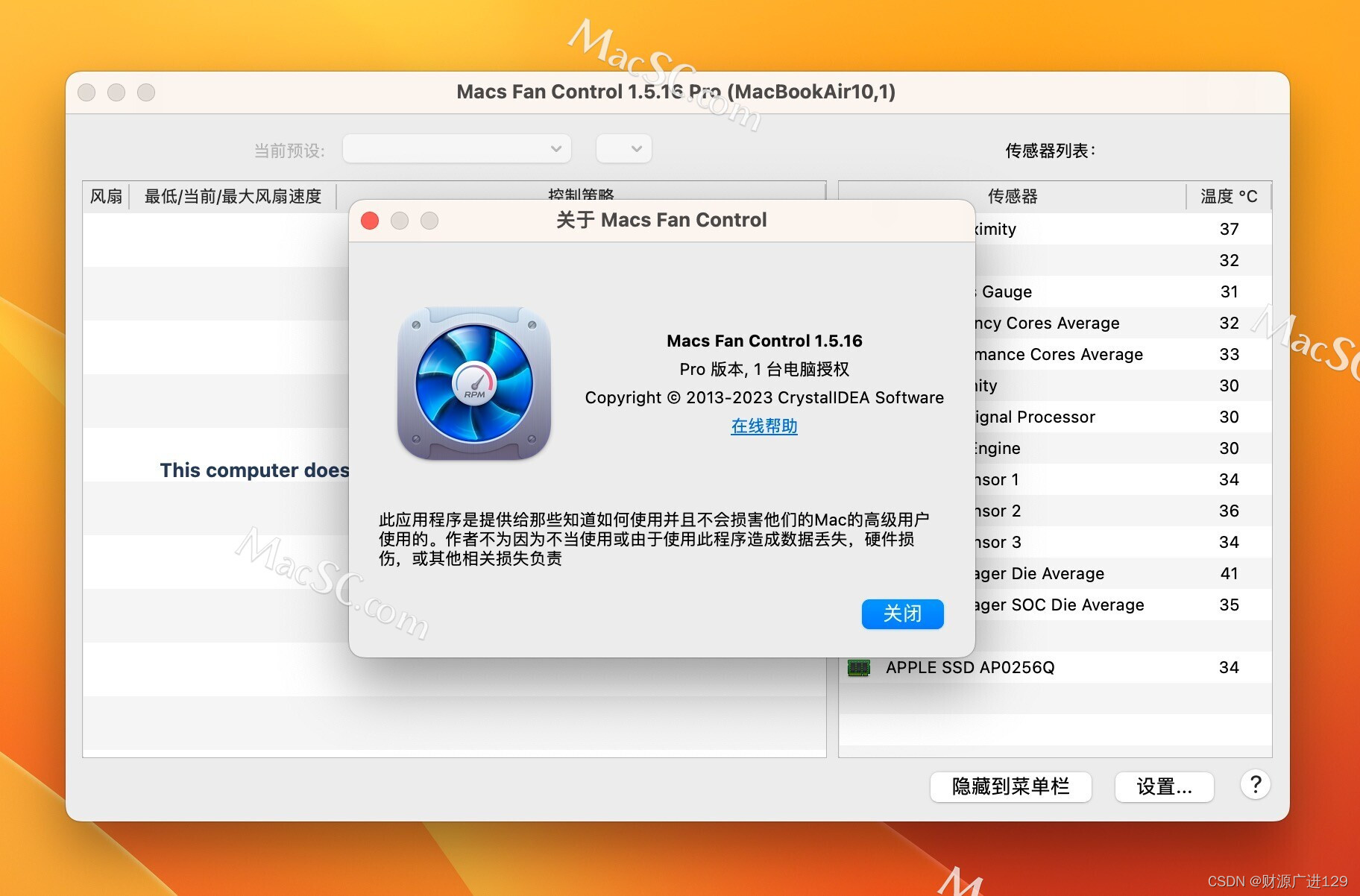Screen dimensions: 1360x896
Task: Click the Macs Fan Control app icon
Action: [474, 383]
